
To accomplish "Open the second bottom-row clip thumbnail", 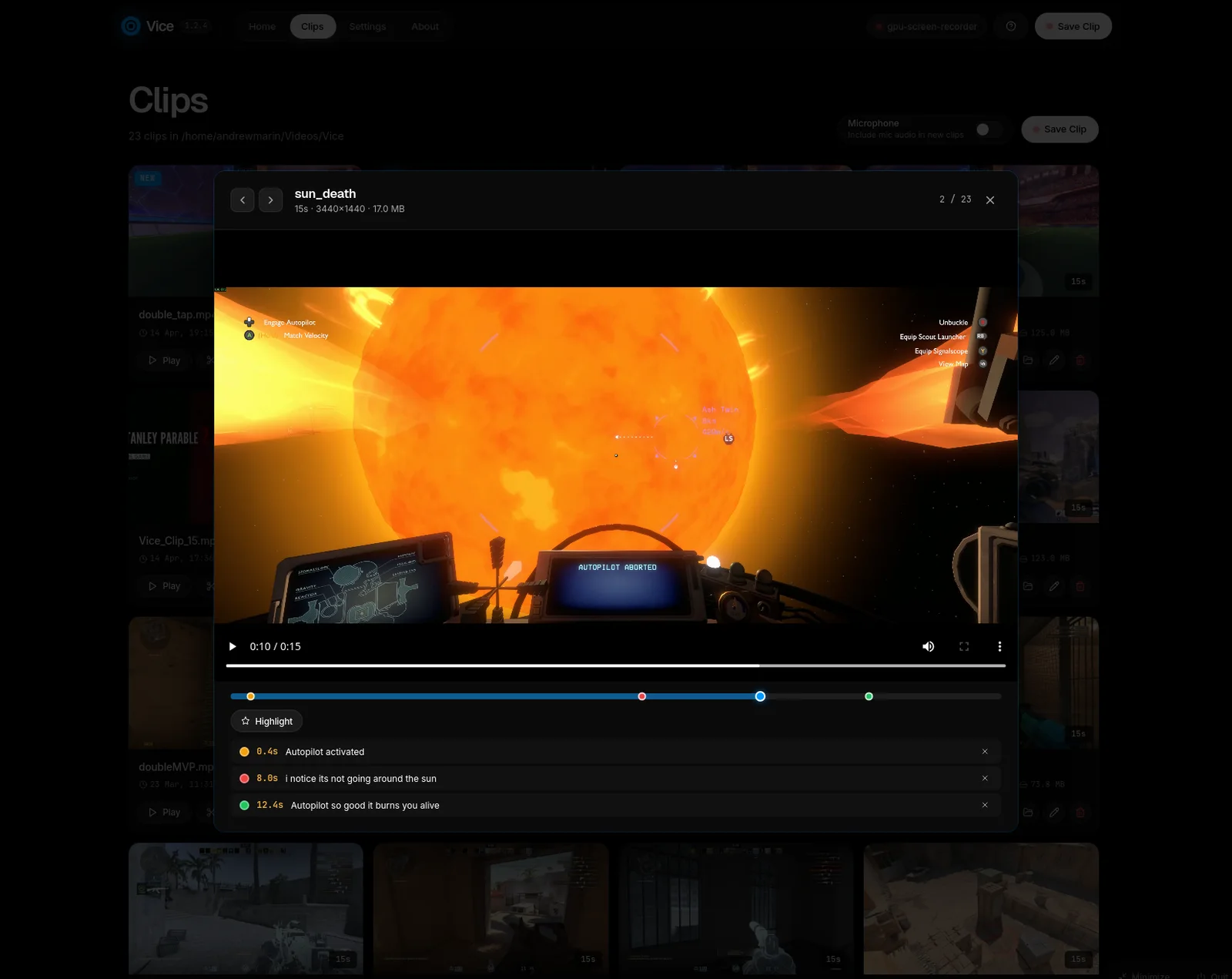I will coord(491,909).
